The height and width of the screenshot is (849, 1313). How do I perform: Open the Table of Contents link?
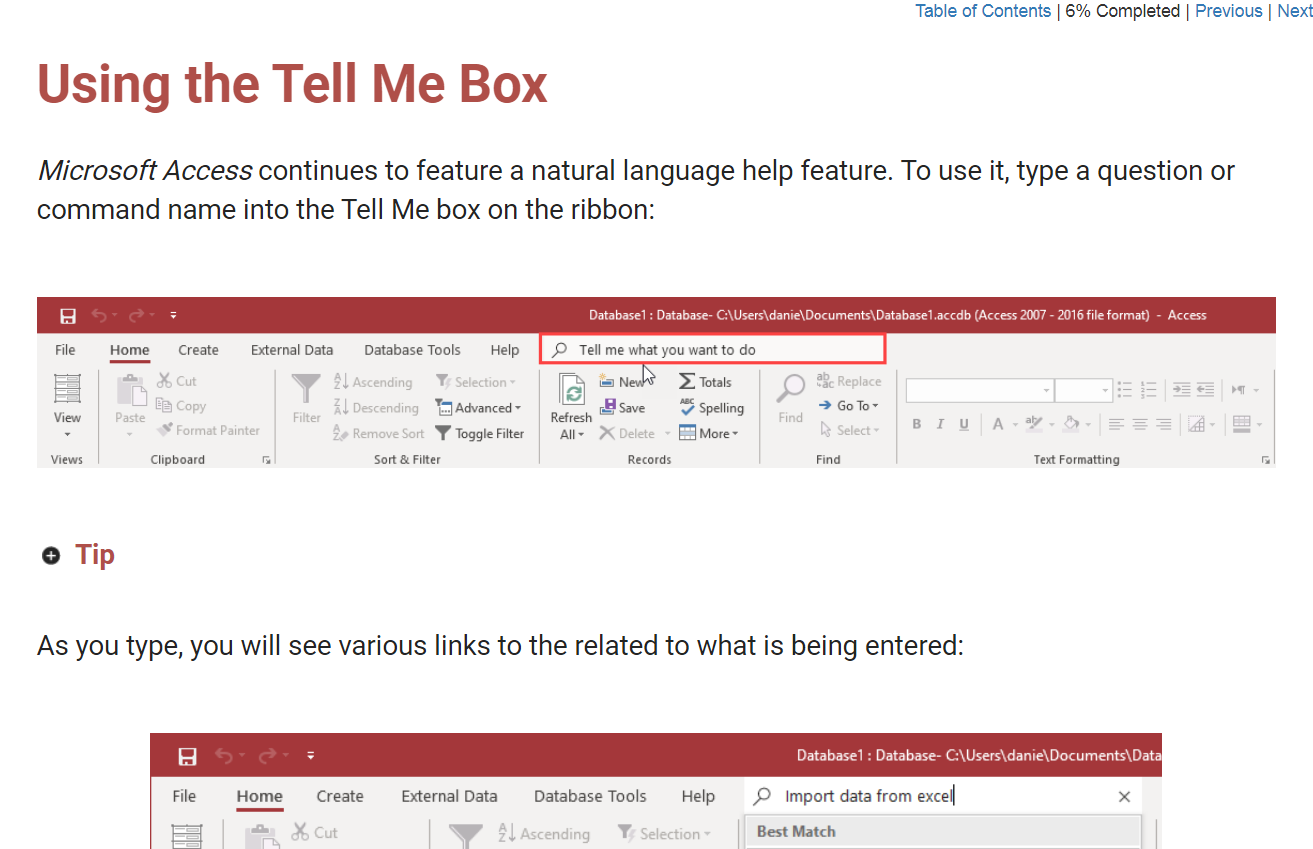983,11
